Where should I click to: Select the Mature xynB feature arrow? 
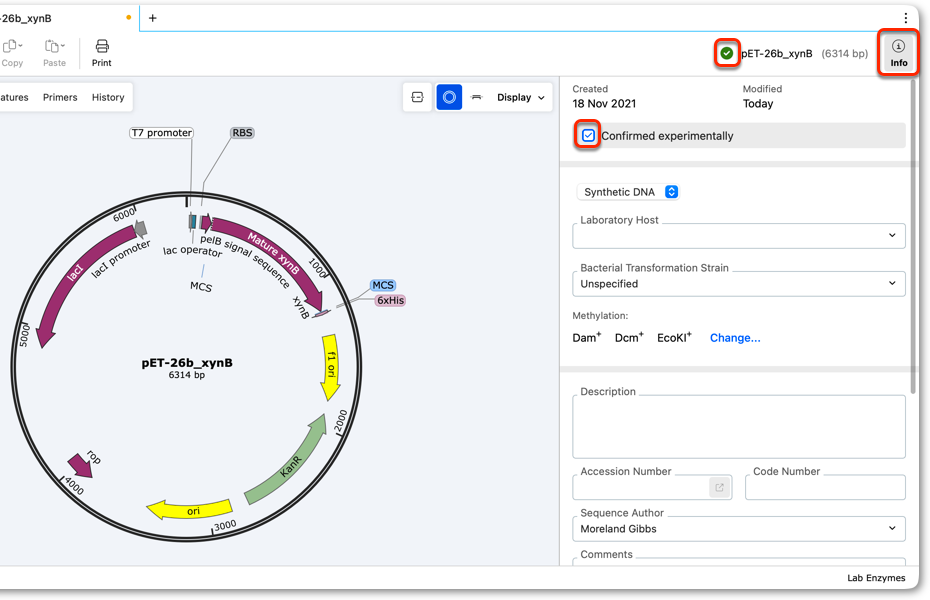tap(271, 257)
